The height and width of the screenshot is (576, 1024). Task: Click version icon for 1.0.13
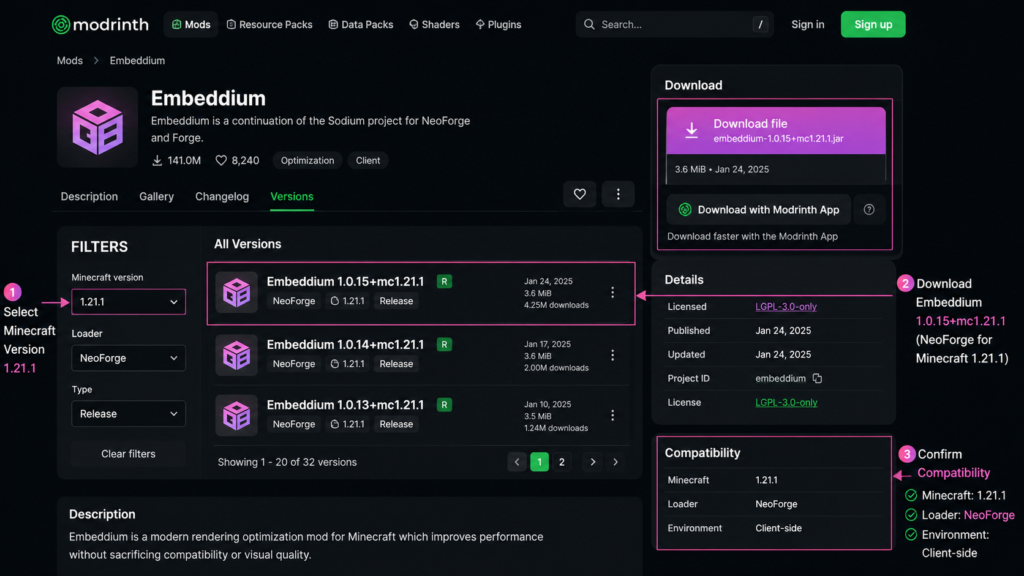click(236, 415)
